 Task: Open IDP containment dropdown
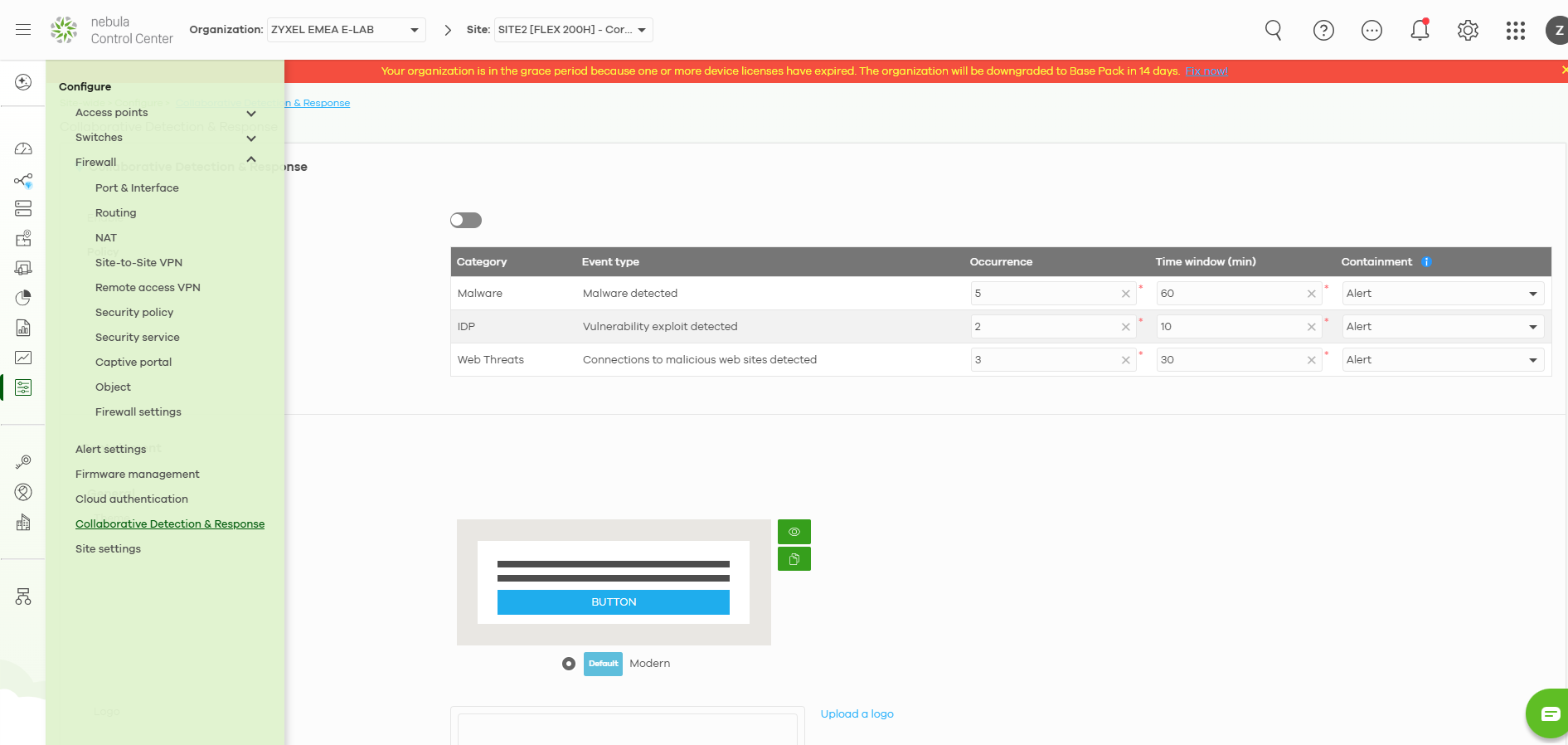(1444, 327)
